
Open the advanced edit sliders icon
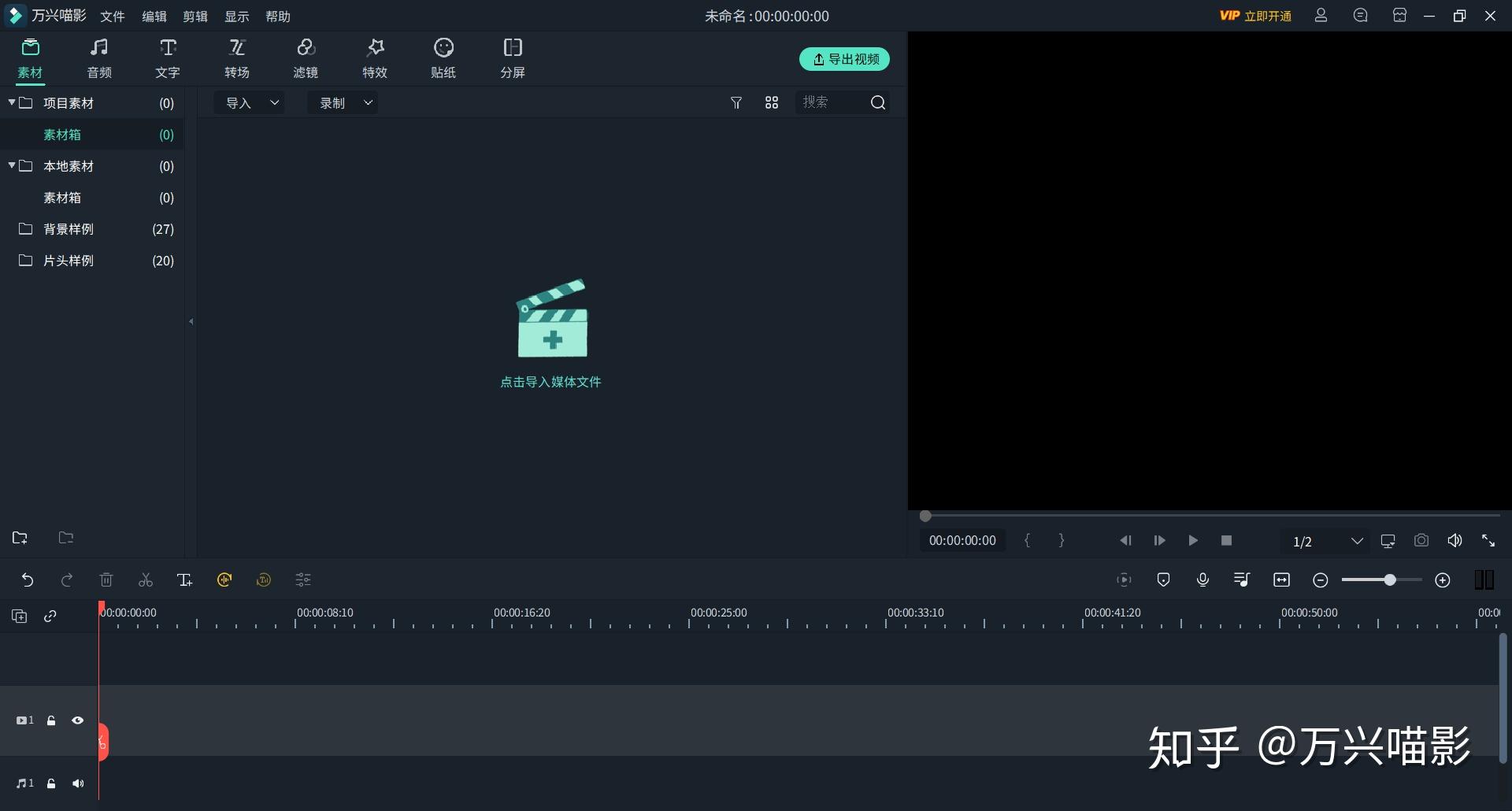[x=303, y=580]
